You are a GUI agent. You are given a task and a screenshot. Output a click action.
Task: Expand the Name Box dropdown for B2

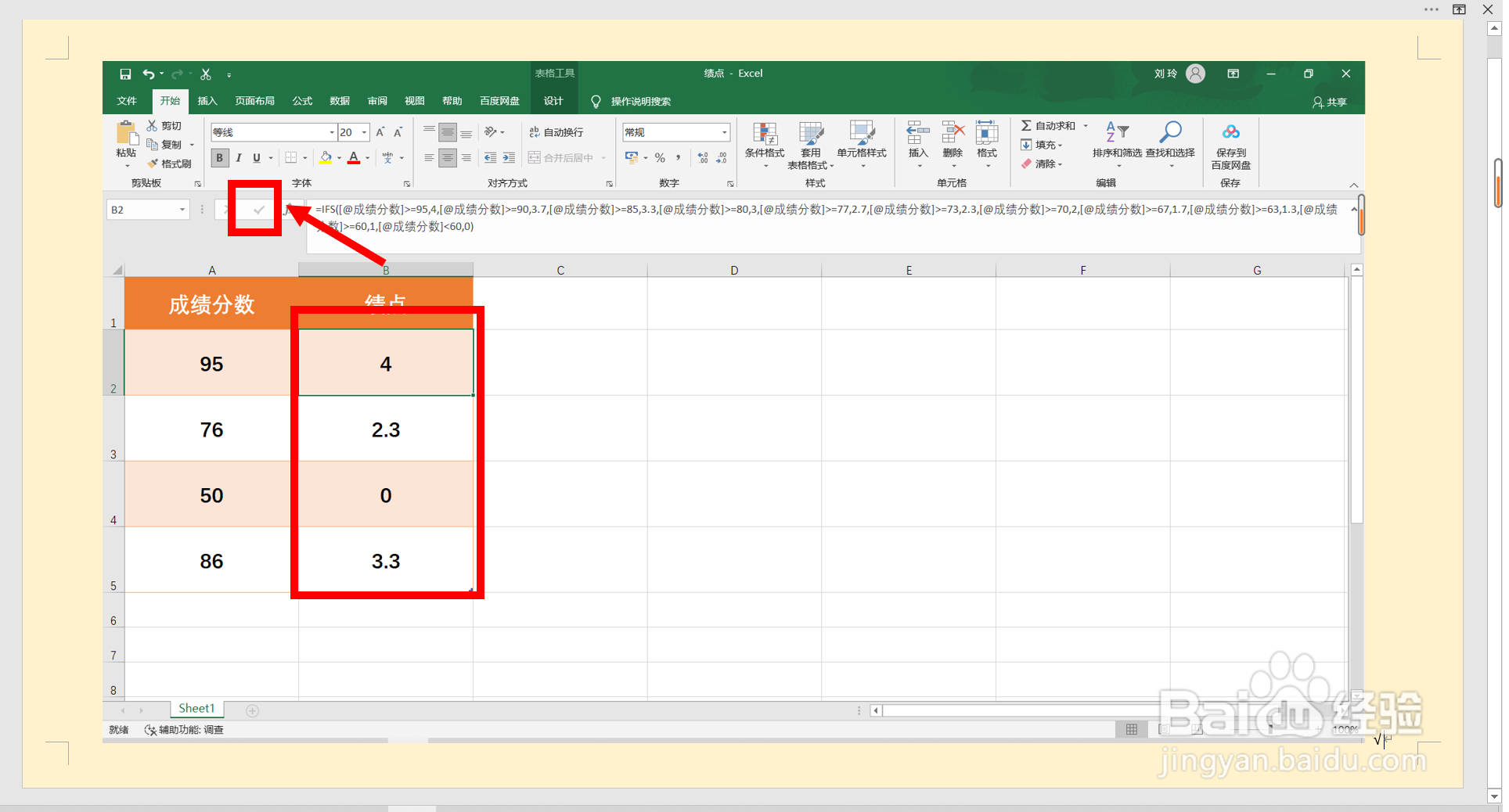pyautogui.click(x=182, y=210)
